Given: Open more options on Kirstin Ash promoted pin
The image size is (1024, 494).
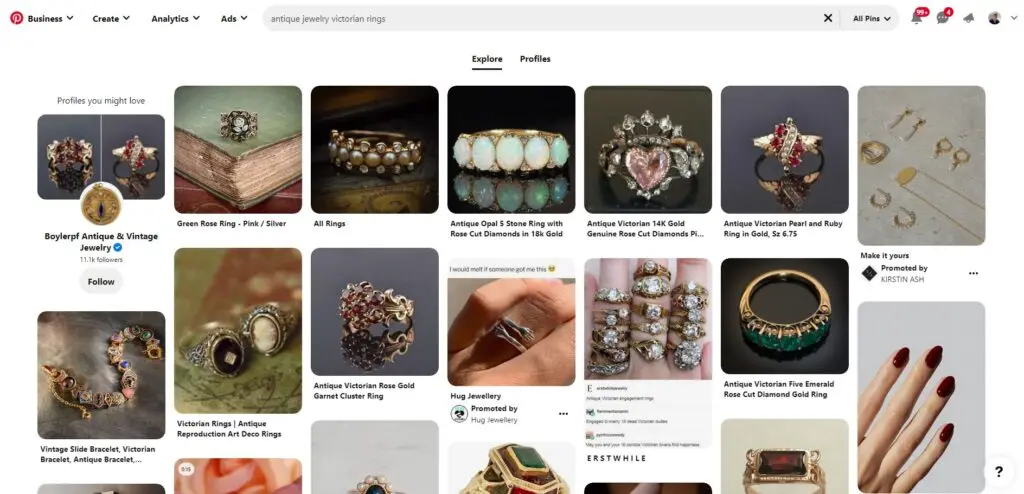Looking at the screenshot, I should (973, 273).
